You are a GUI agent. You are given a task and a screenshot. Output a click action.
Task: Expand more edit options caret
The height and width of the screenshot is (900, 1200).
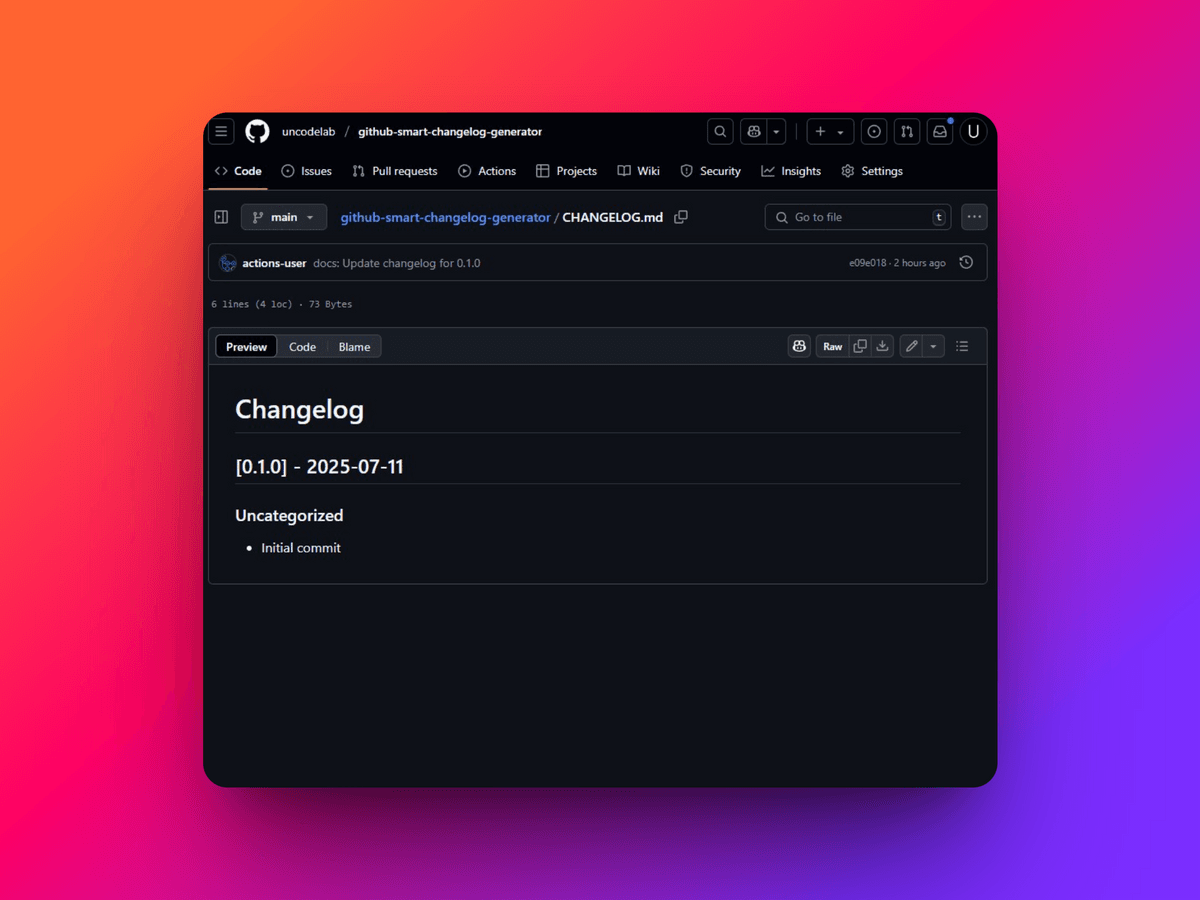coord(933,347)
